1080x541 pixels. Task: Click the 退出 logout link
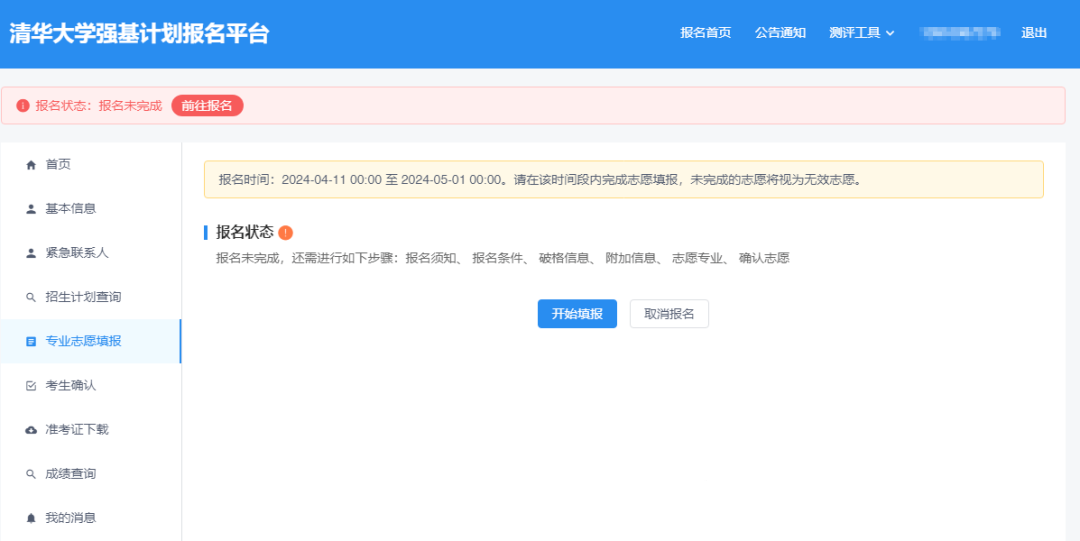pyautogui.click(x=1034, y=33)
